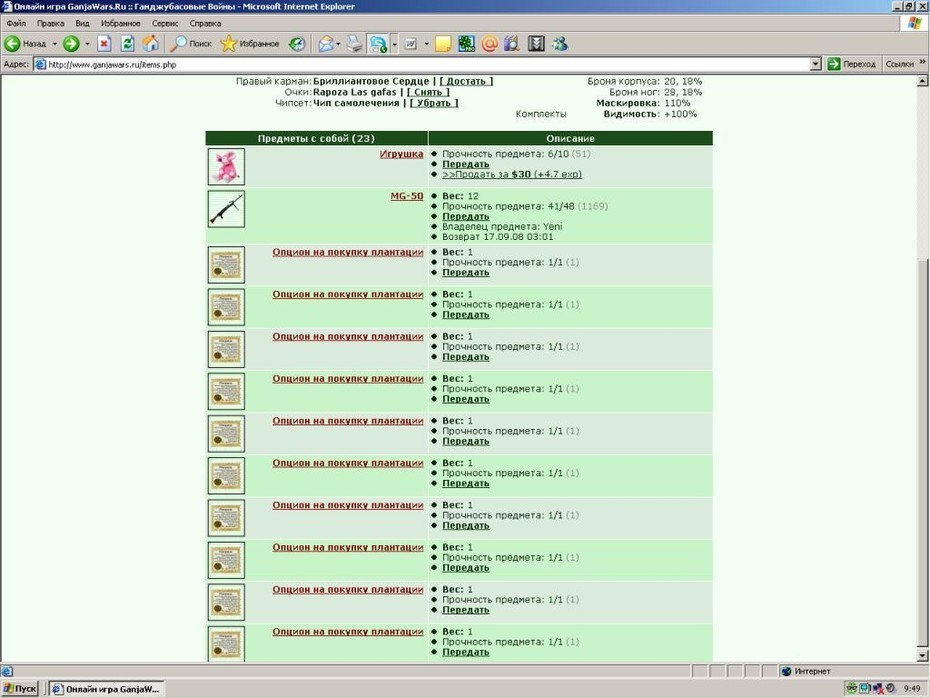Viewport: 930px width, 698px height.
Task: Click Передать in the Игрушка row
Action: click(x=466, y=164)
